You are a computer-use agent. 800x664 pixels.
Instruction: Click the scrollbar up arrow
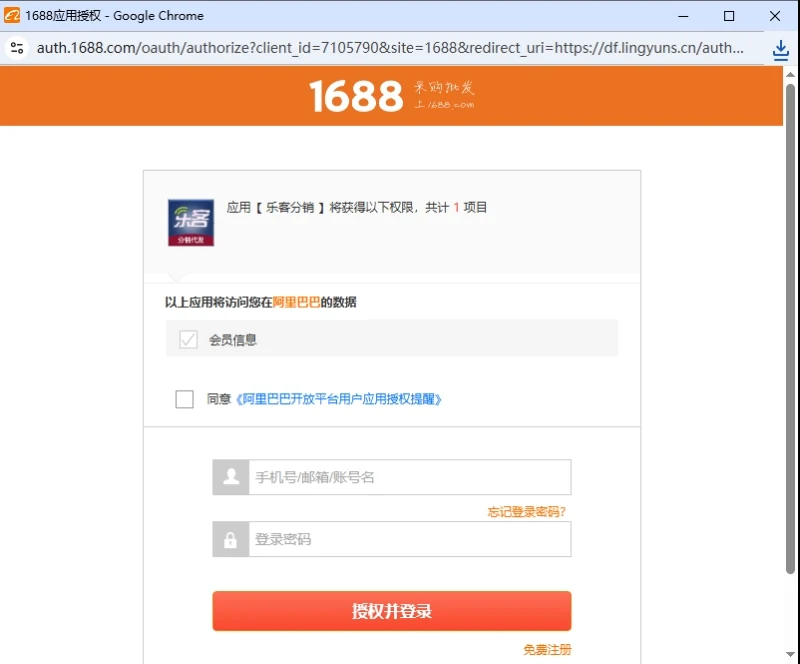[x=790, y=75]
